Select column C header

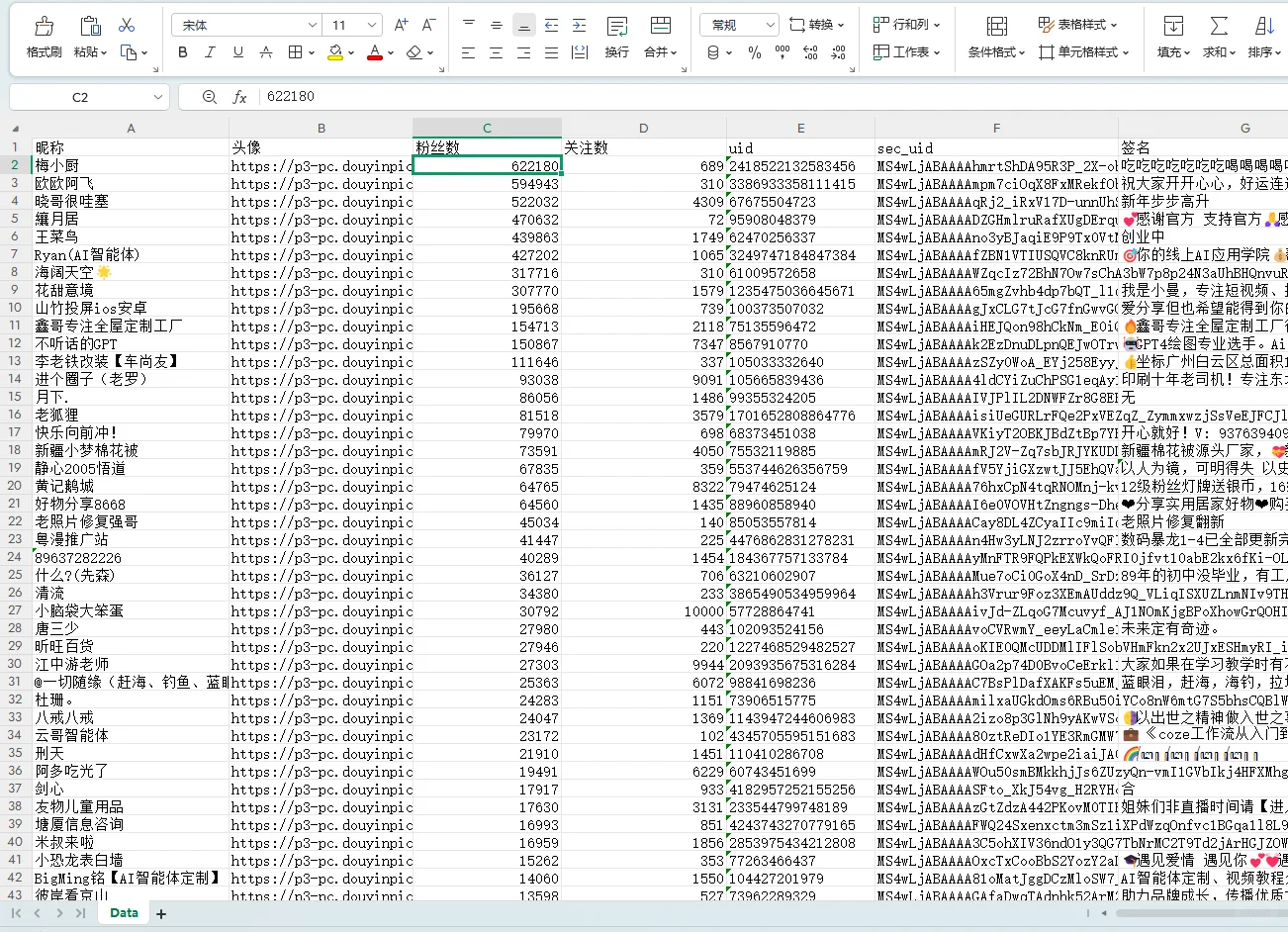[487, 129]
